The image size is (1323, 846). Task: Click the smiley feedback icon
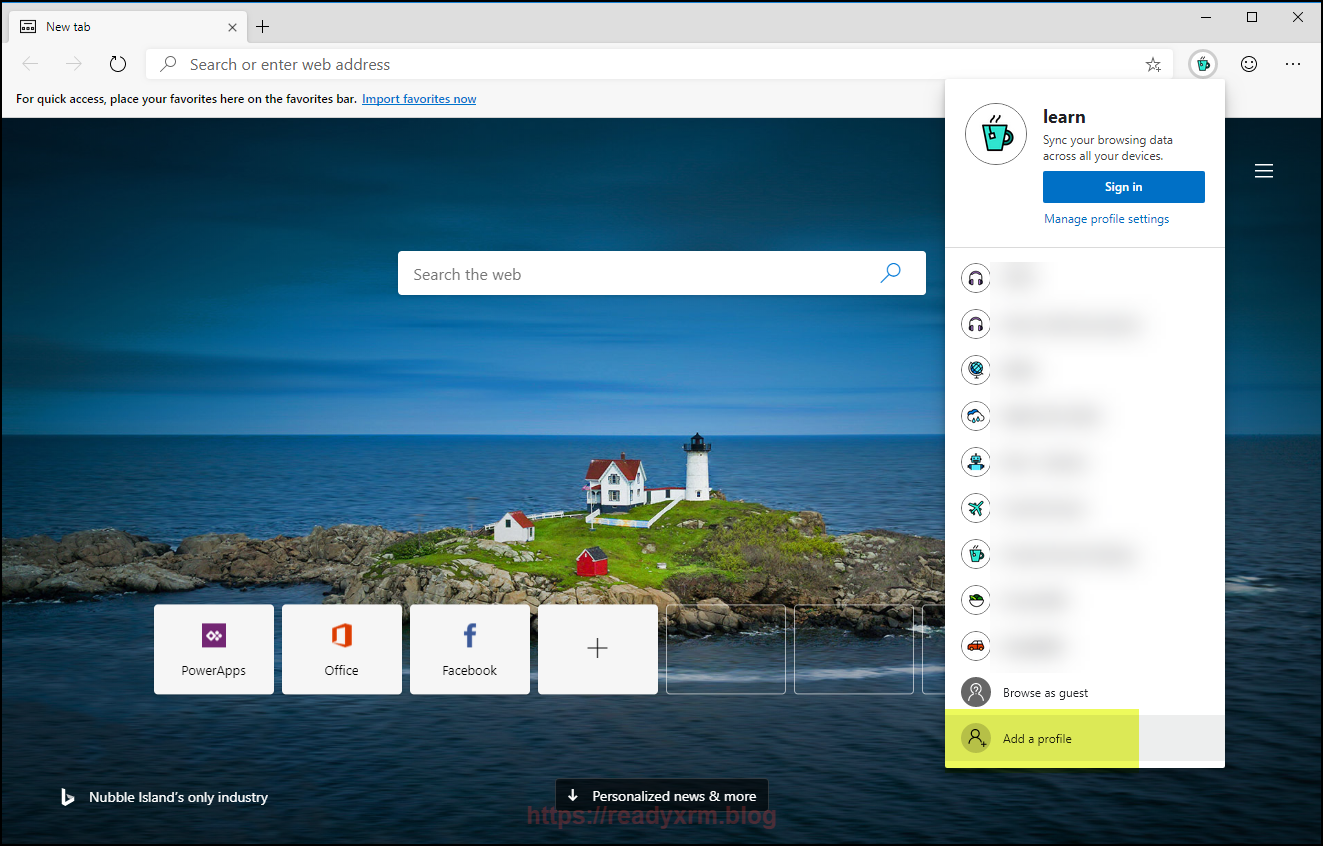[x=1249, y=64]
